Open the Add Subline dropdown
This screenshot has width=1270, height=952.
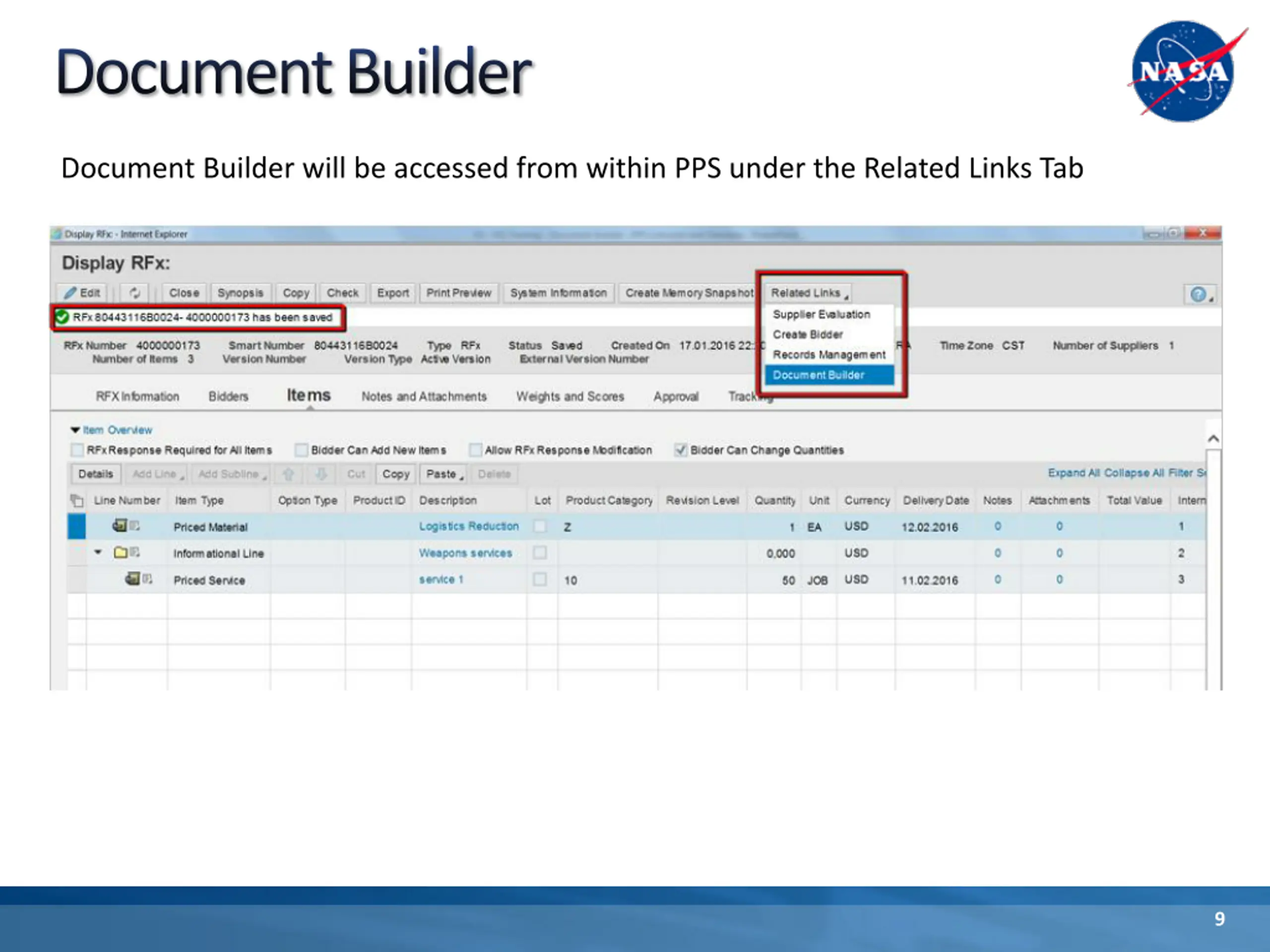[231, 474]
